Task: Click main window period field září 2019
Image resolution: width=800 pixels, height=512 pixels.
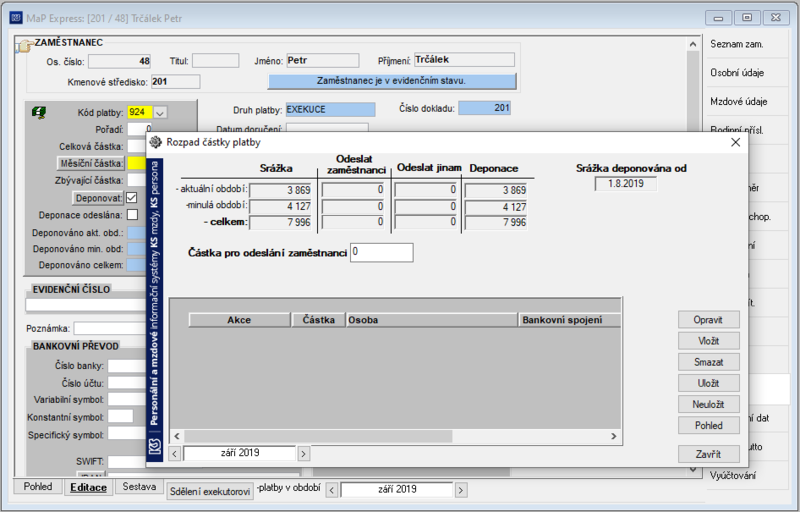Action: [x=396, y=490]
